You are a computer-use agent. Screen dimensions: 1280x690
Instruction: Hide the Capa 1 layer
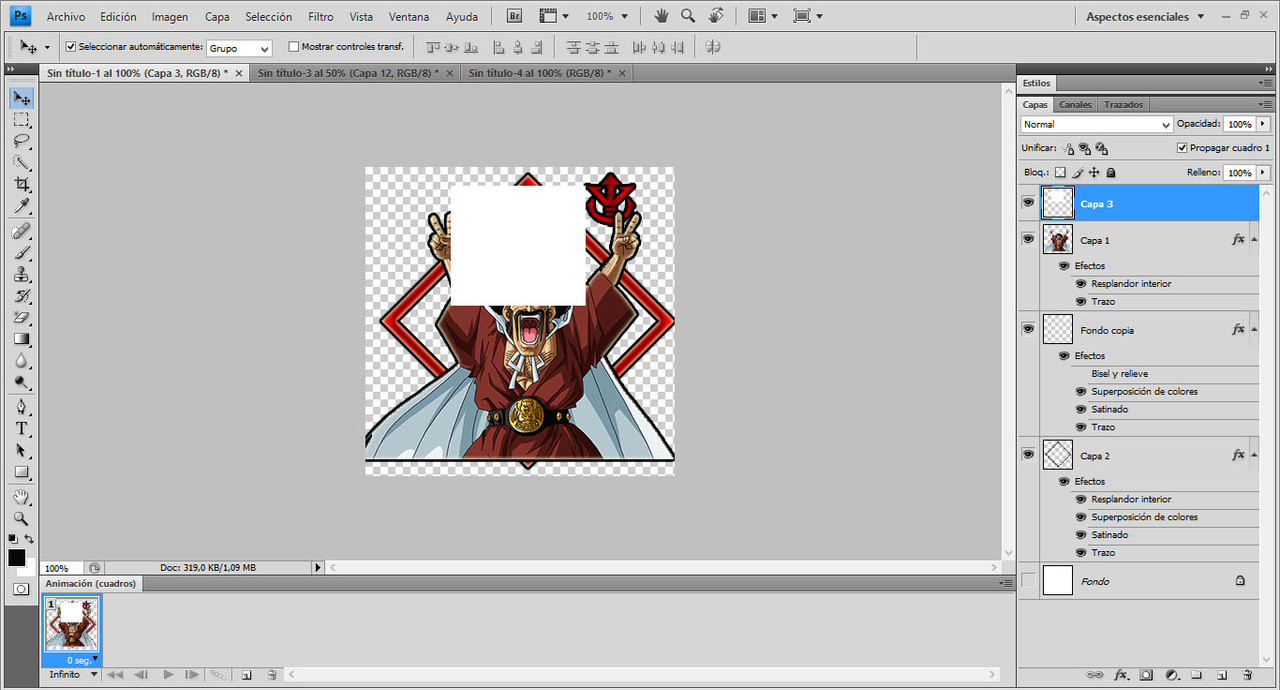click(1028, 239)
